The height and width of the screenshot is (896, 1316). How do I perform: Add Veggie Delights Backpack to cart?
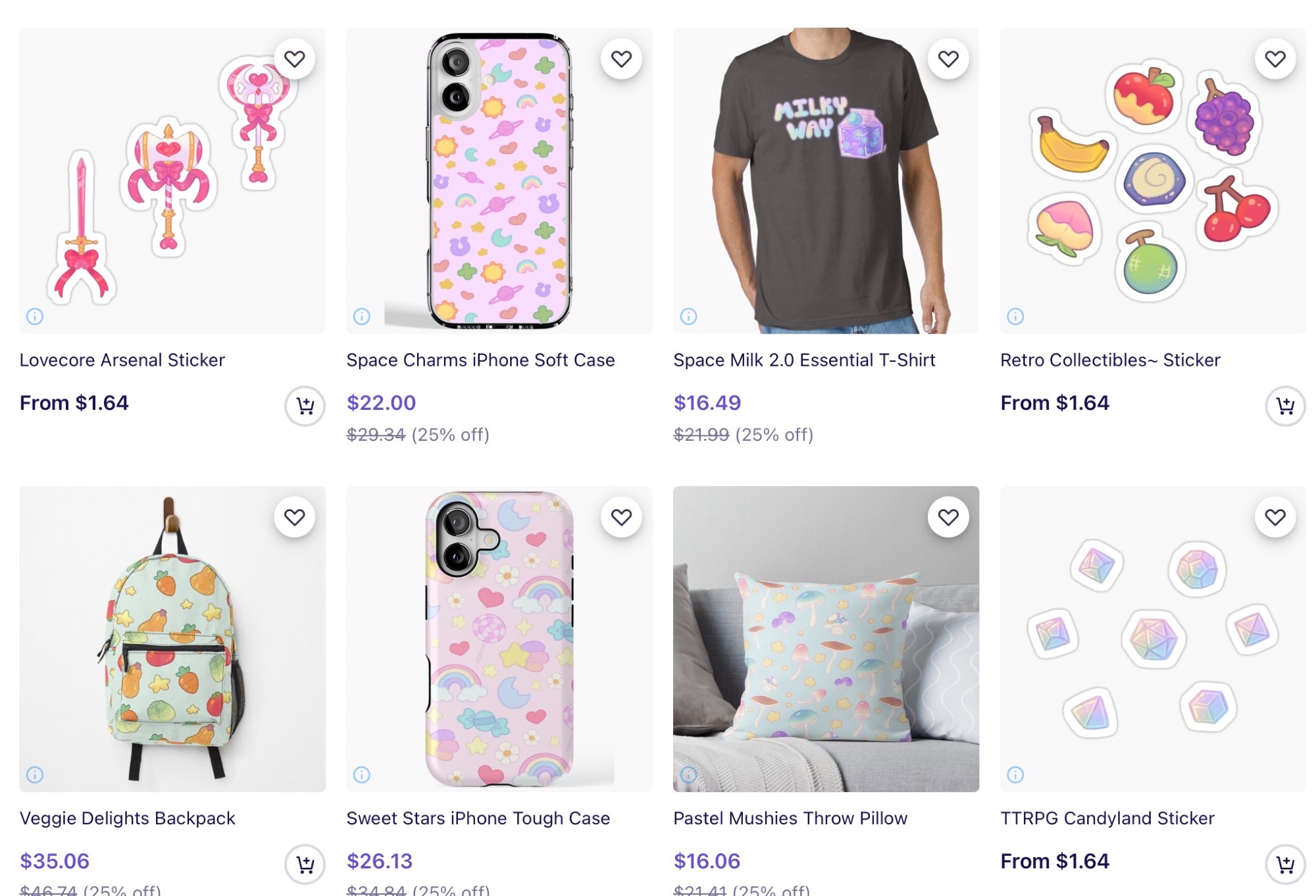pos(305,864)
